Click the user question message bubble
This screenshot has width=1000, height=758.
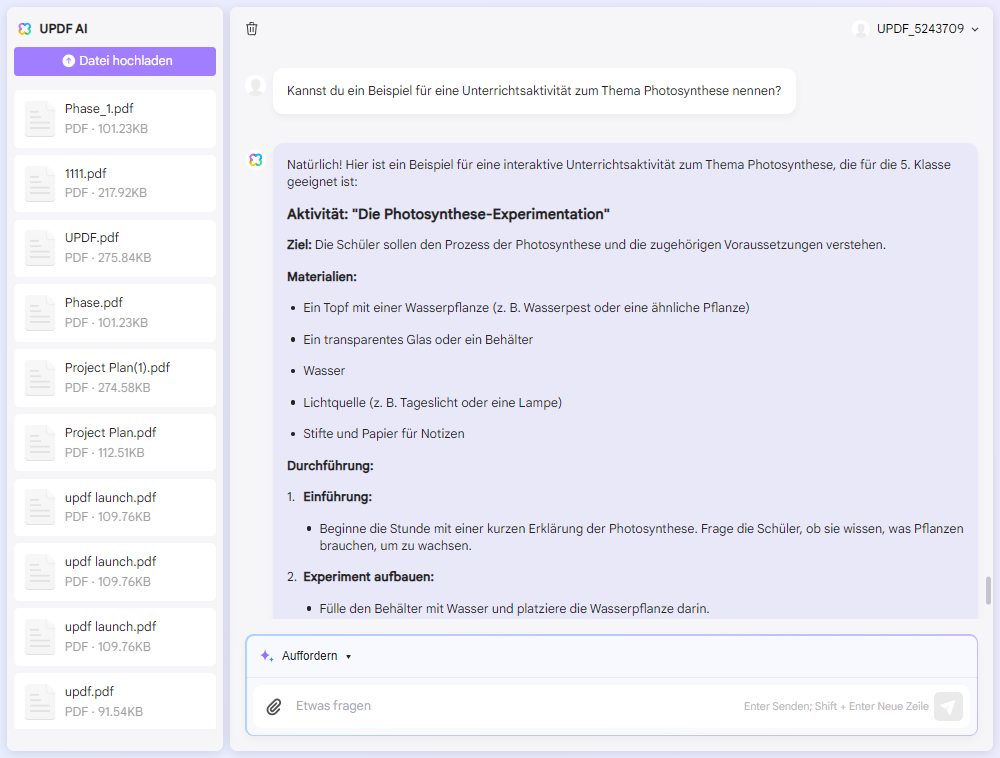coord(534,91)
